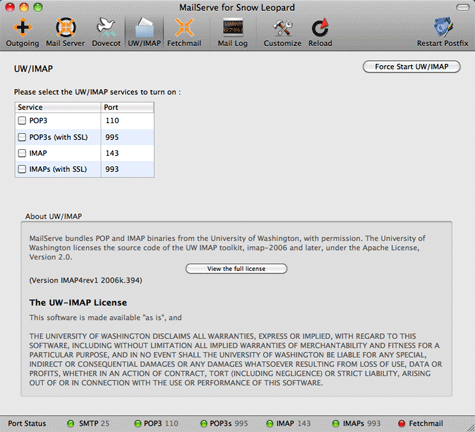
Task: Click the Reload icon
Action: (320, 32)
